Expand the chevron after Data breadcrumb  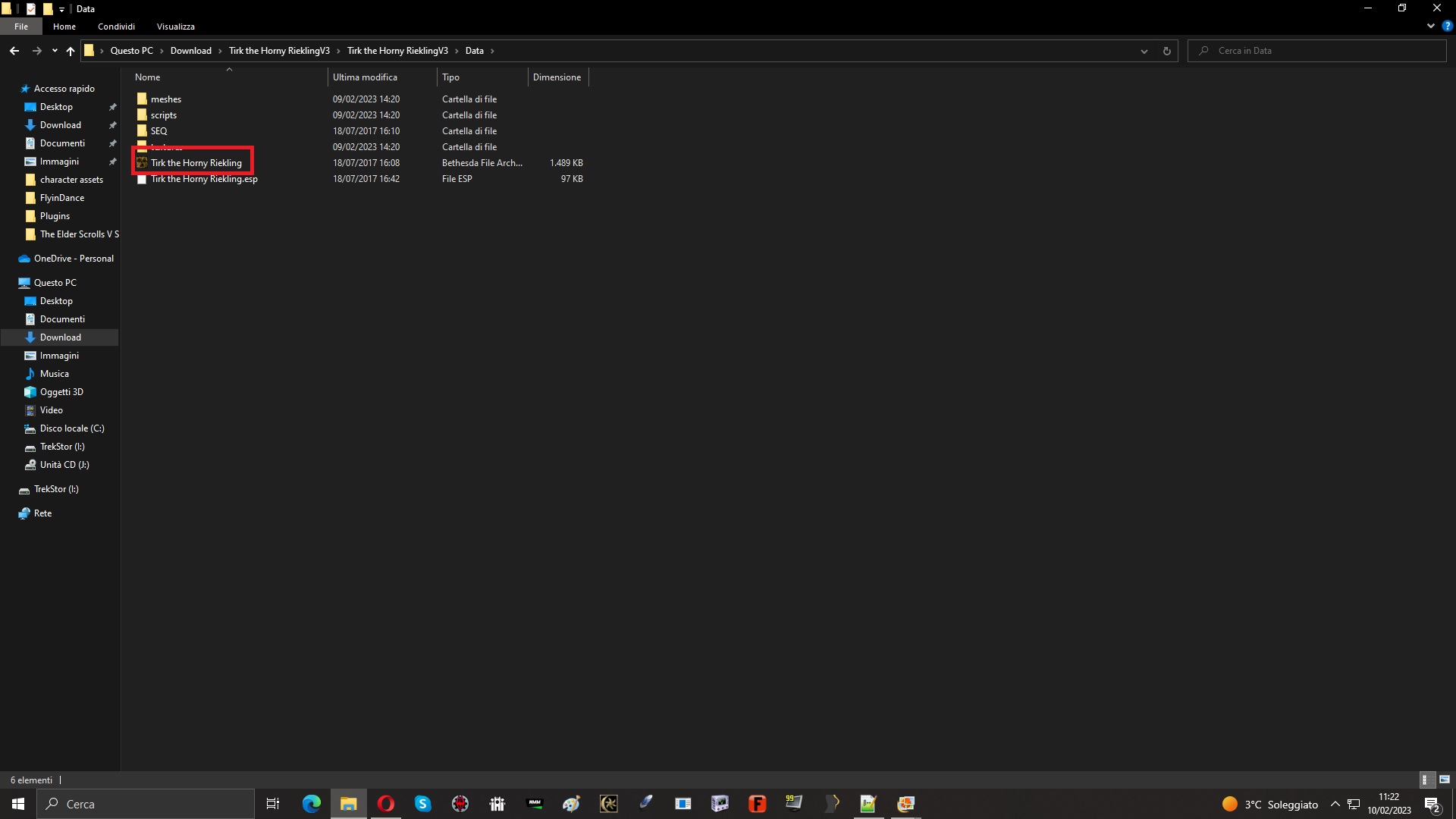point(492,51)
